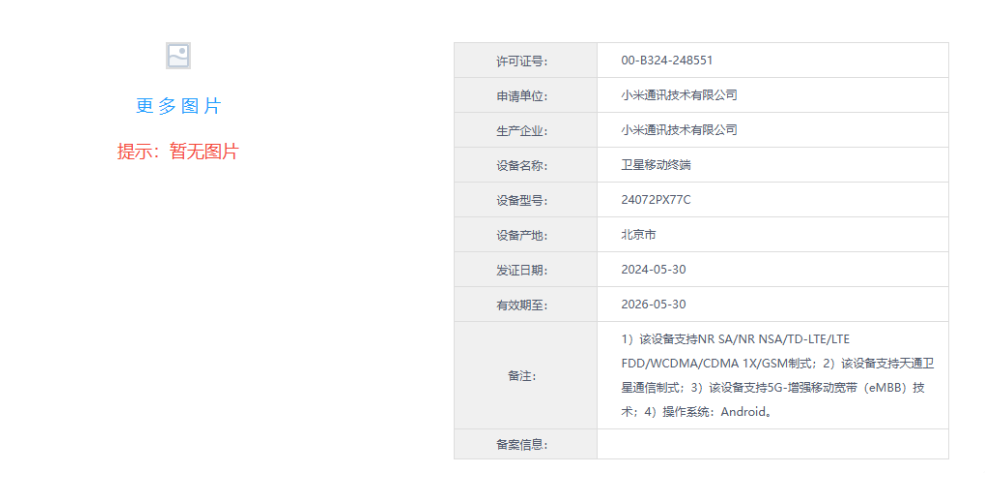Click the broken image placeholder icon
Screen dimensions: 989x482
pyautogui.click(x=178, y=56)
